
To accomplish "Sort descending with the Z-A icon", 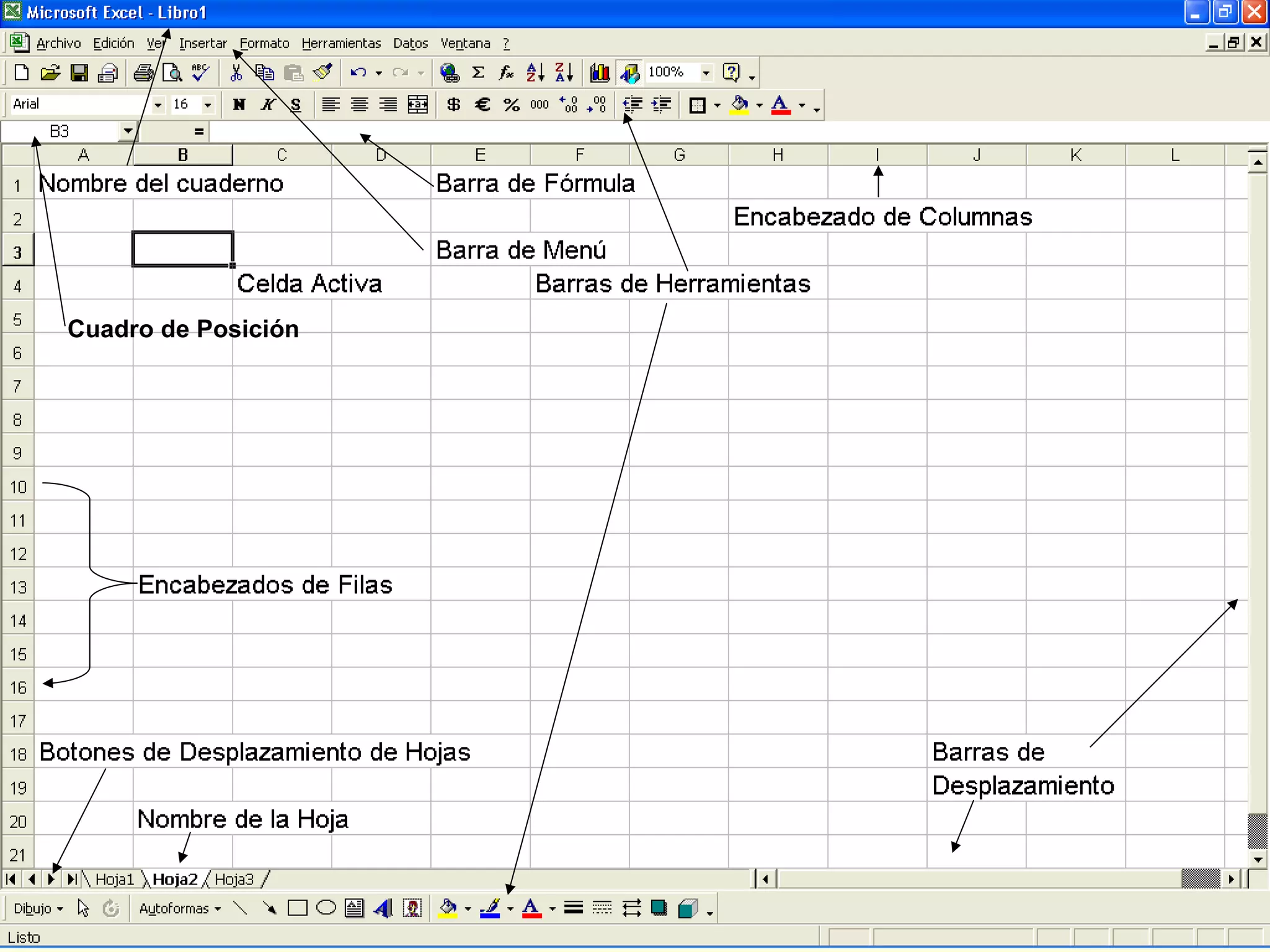I will pos(564,73).
